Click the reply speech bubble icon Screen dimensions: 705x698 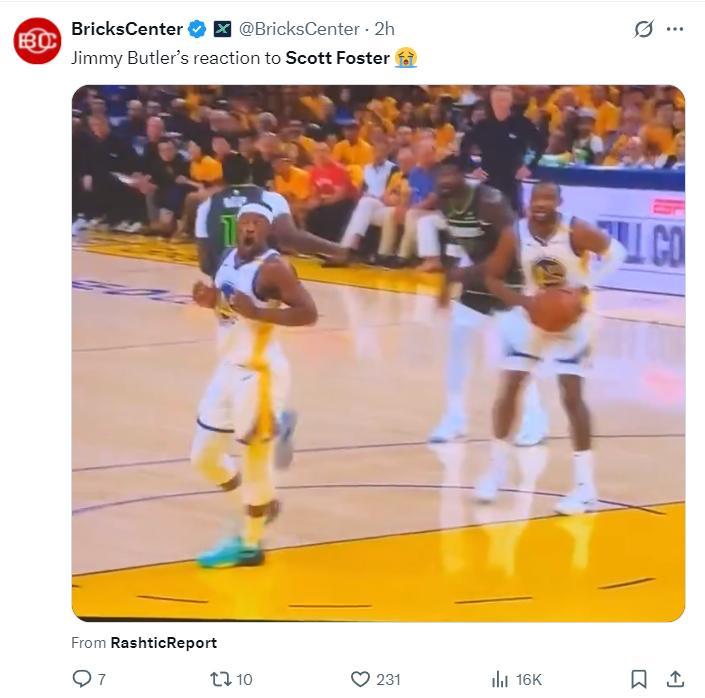82,679
